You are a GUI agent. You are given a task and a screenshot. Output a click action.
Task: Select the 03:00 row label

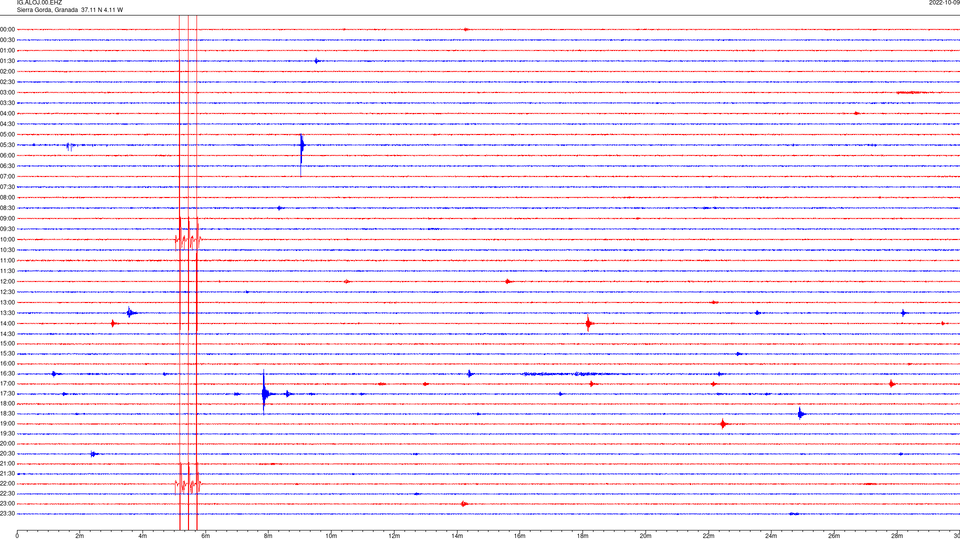pyautogui.click(x=8, y=92)
